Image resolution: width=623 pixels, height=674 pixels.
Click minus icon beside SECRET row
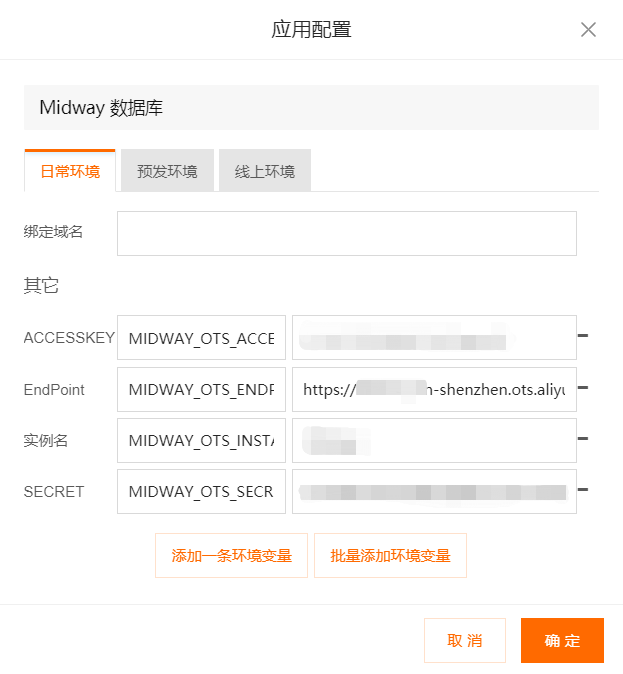pos(582,489)
